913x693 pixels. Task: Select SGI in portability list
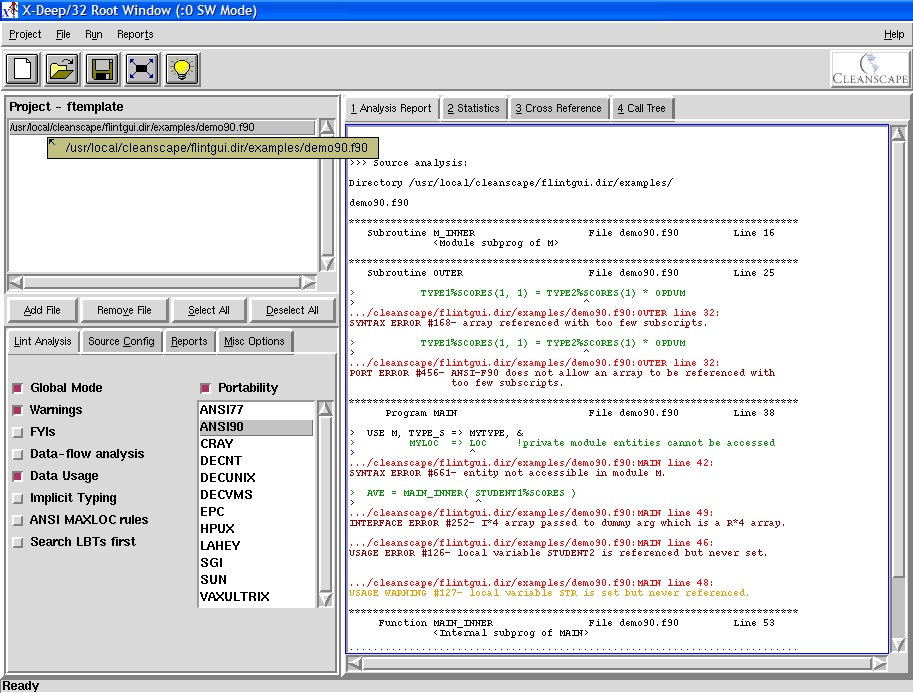point(256,563)
